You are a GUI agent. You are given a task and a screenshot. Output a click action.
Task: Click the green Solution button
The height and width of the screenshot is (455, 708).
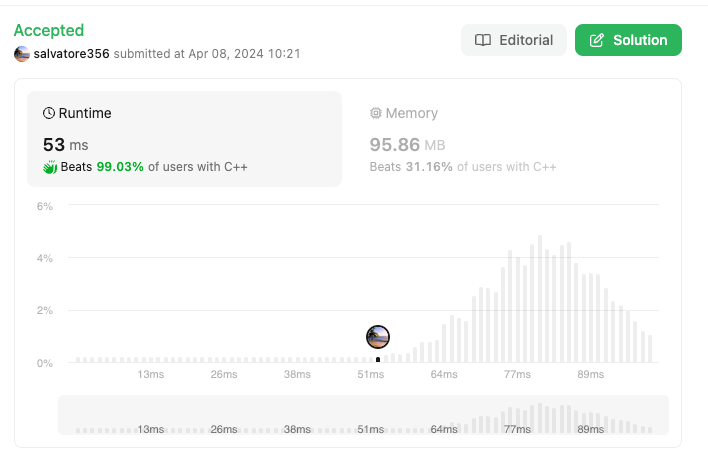[628, 40]
